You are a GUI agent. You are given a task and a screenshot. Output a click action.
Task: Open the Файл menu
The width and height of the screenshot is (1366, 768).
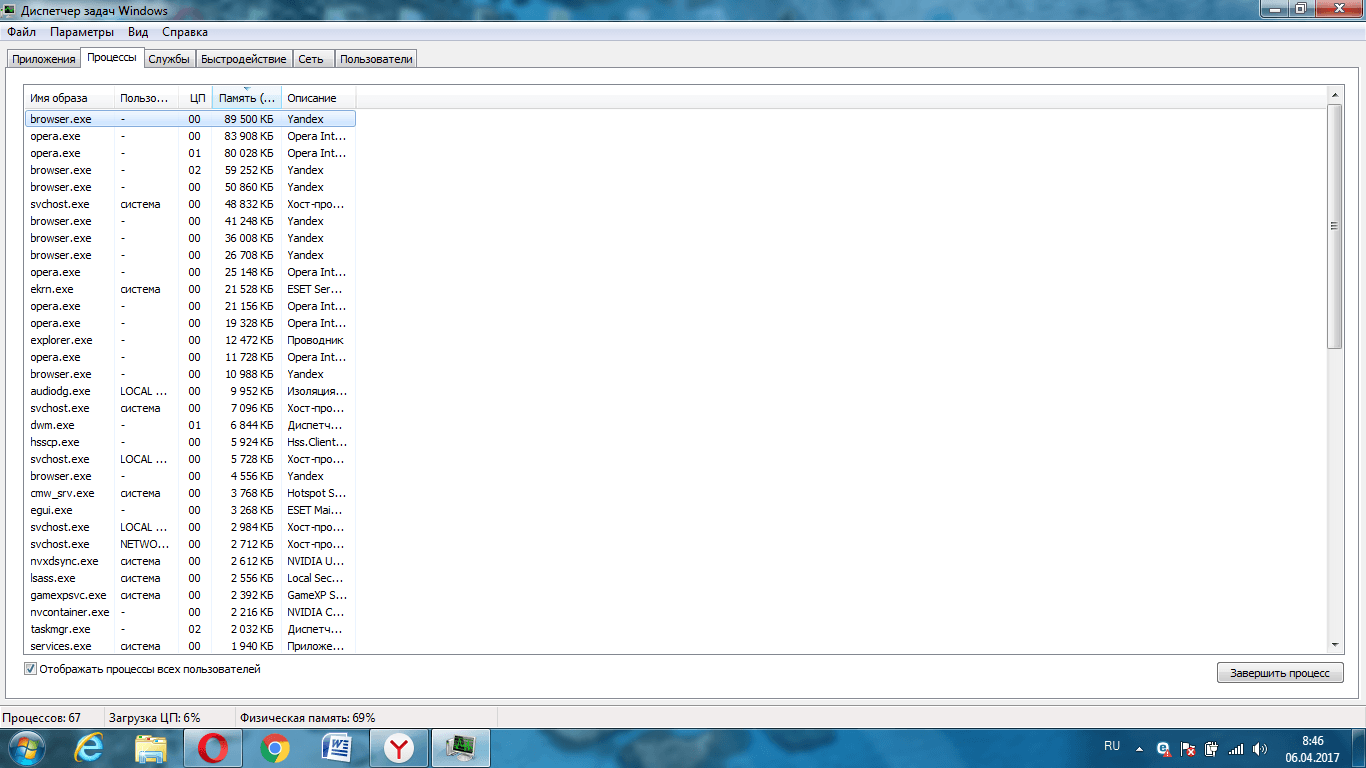coord(21,32)
